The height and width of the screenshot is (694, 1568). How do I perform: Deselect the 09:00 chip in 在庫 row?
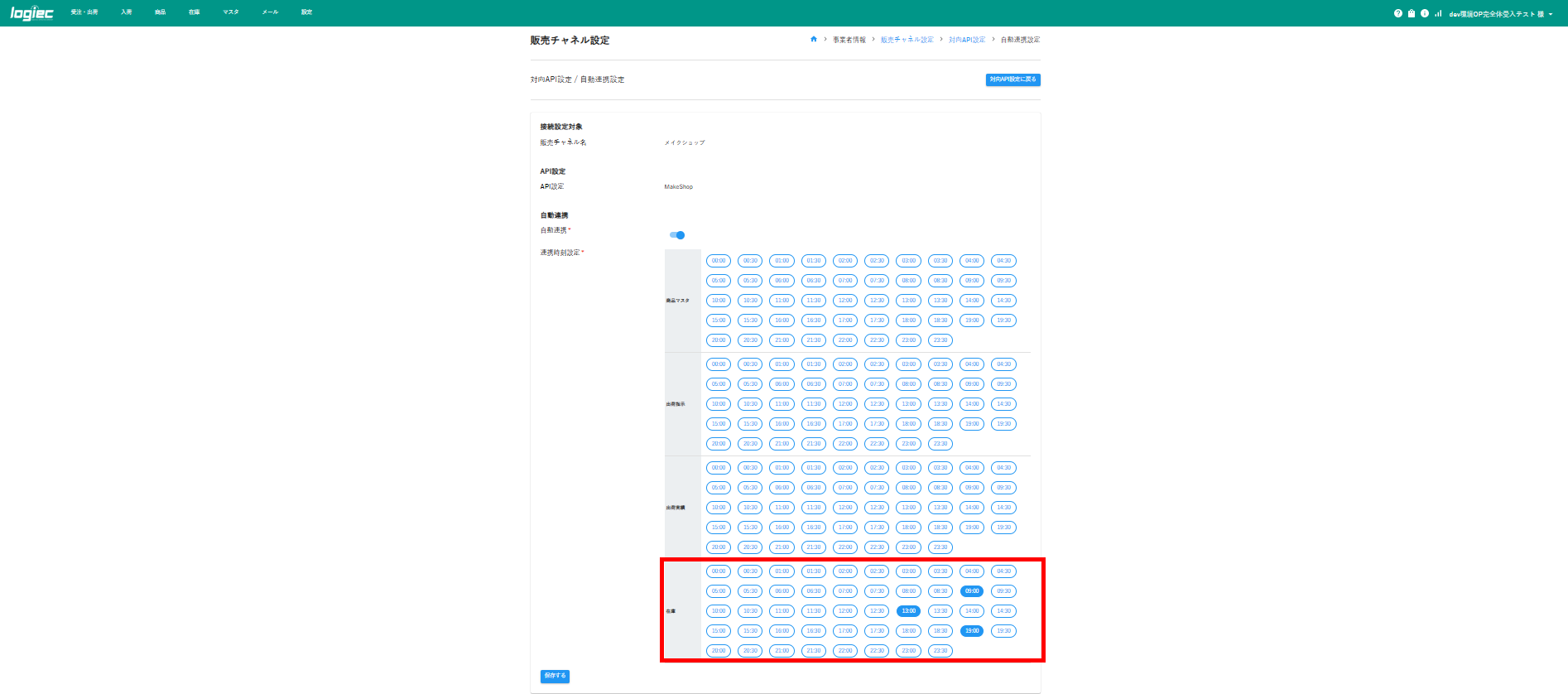point(972,591)
